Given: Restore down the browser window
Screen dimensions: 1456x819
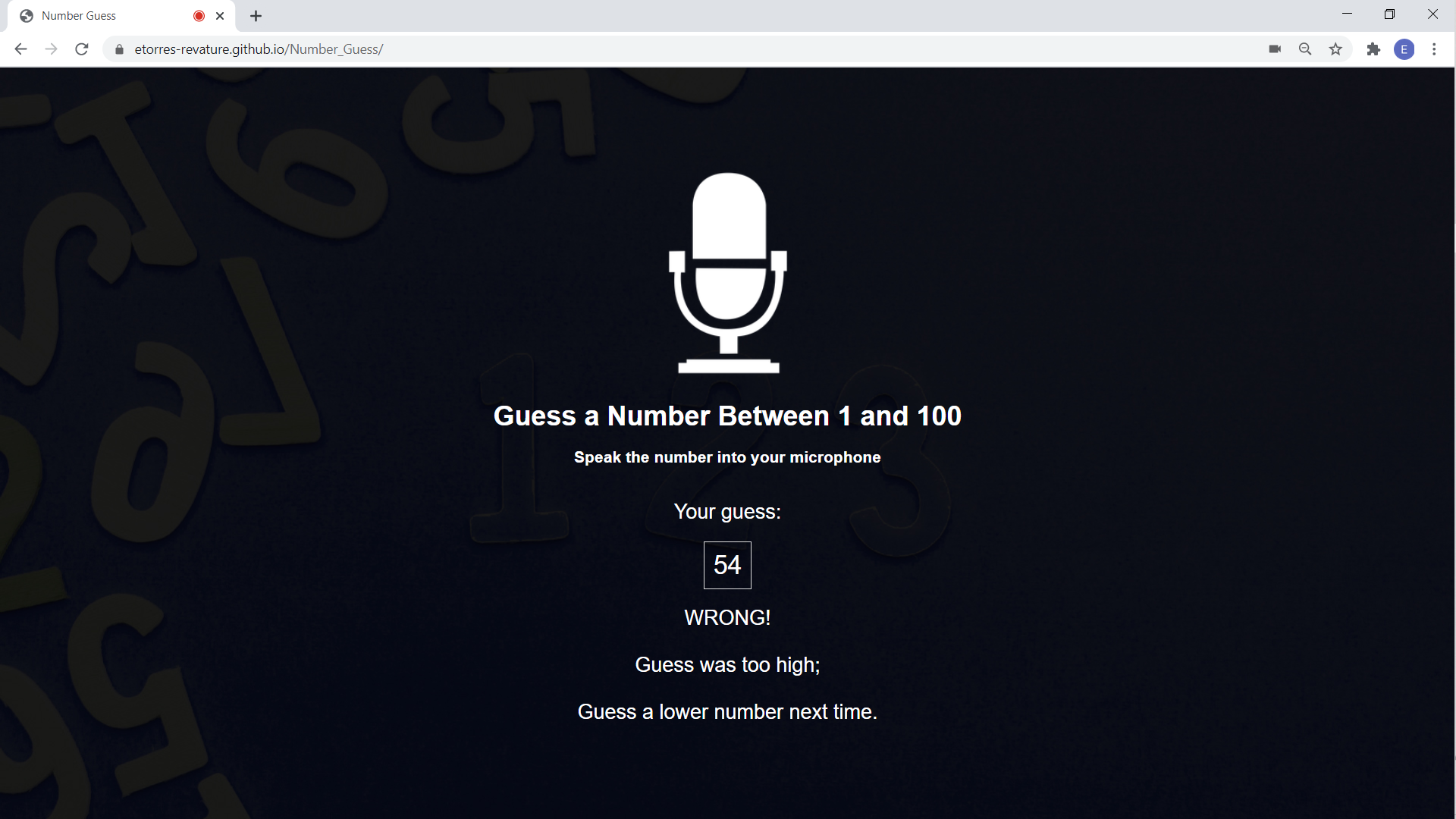Looking at the screenshot, I should click(1389, 14).
